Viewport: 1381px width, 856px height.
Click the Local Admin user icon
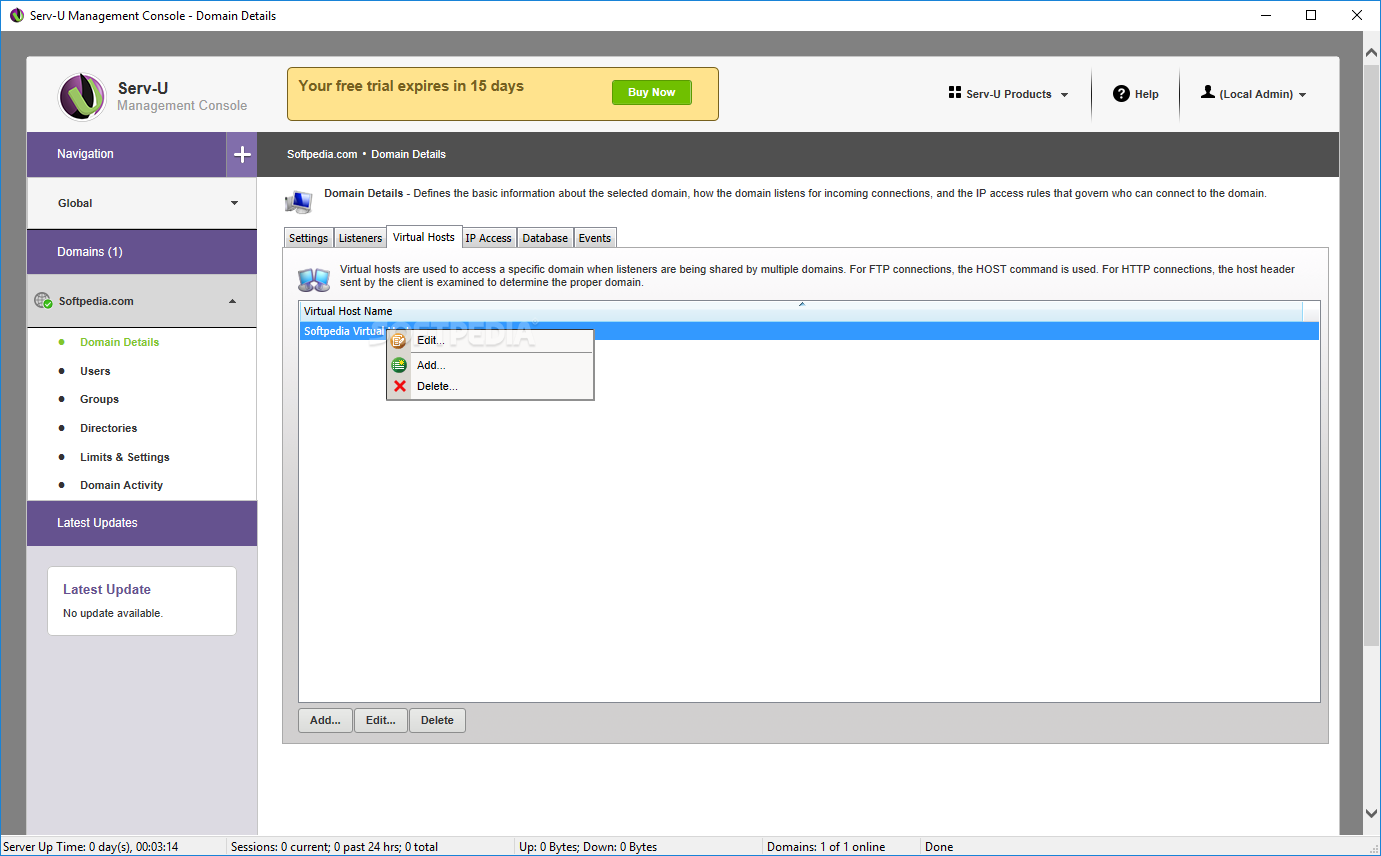pos(1208,92)
